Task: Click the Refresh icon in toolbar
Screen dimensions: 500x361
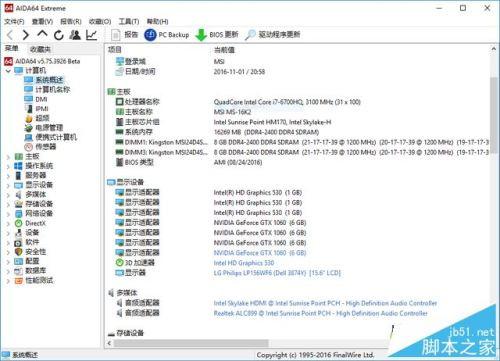Action: coord(59,35)
